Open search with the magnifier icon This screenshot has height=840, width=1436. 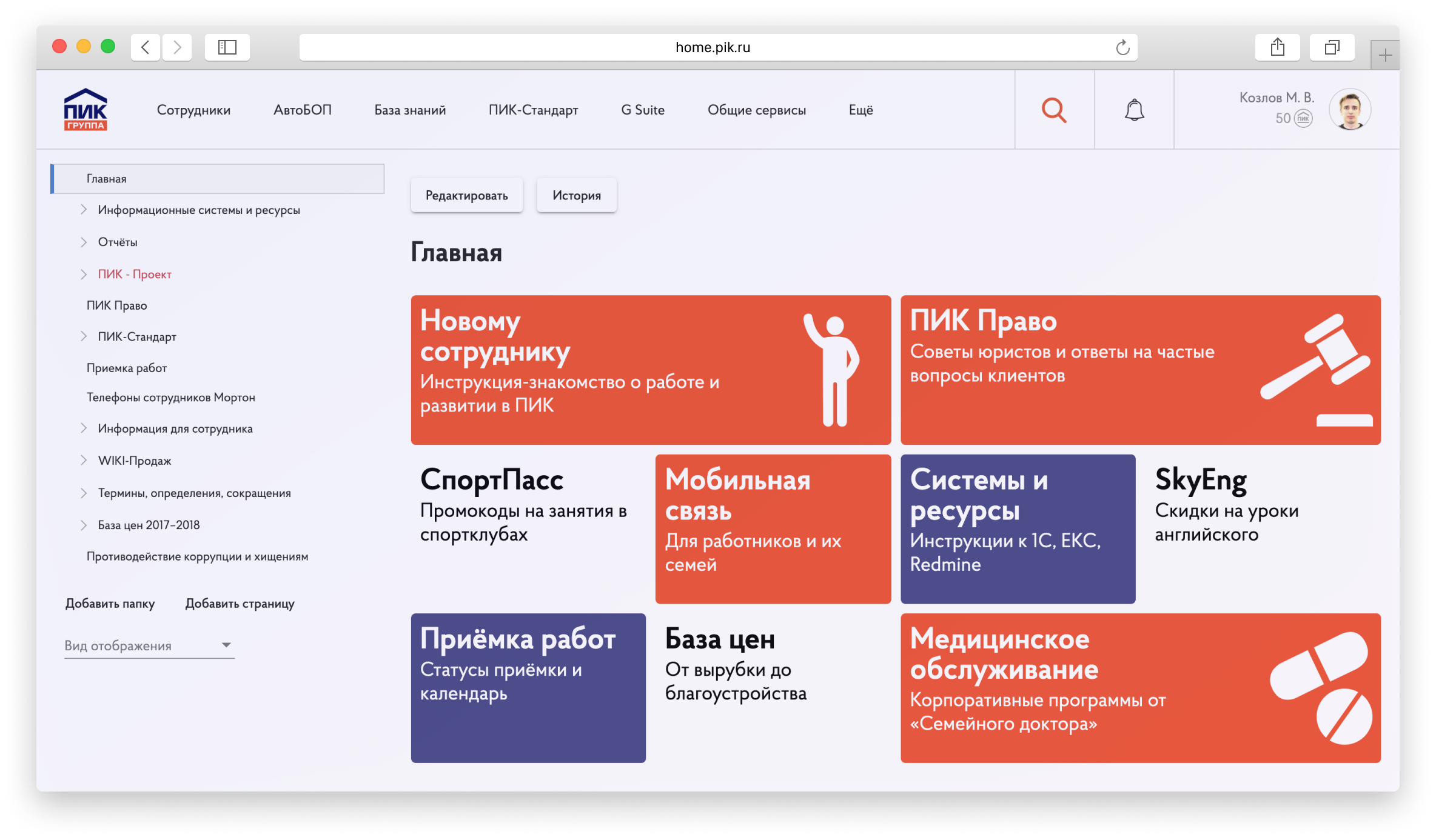click(x=1054, y=110)
